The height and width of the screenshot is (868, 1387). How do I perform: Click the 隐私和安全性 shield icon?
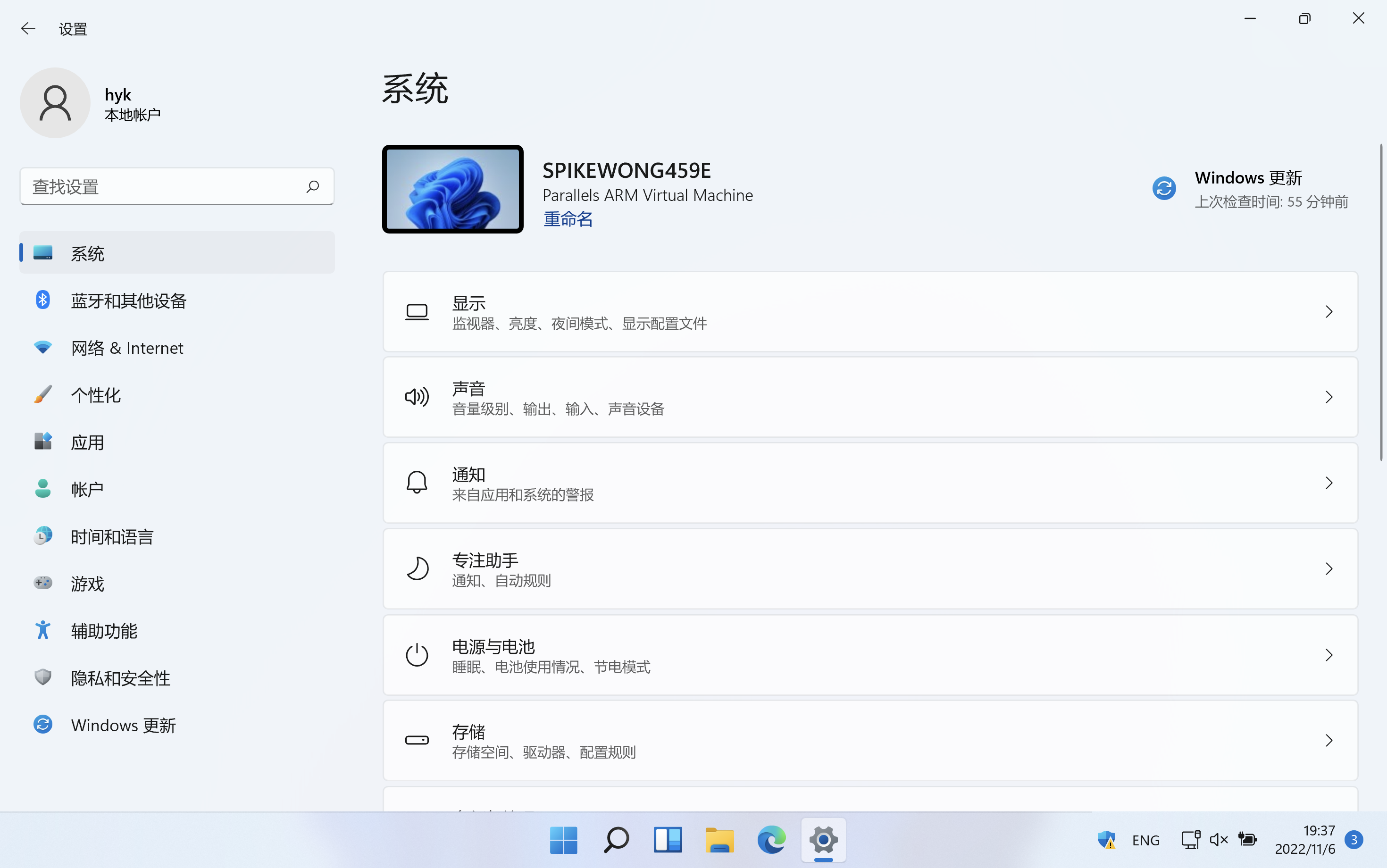tap(43, 677)
